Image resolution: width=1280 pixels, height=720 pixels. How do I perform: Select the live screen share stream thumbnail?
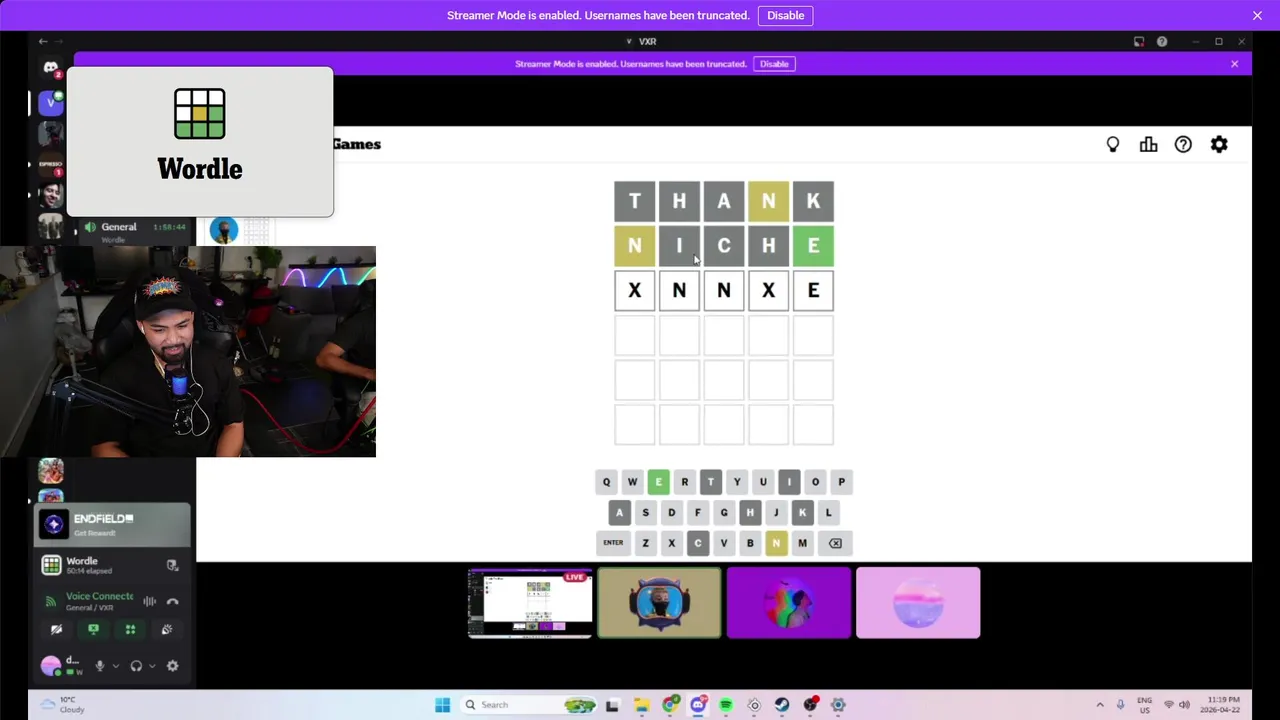pos(530,603)
